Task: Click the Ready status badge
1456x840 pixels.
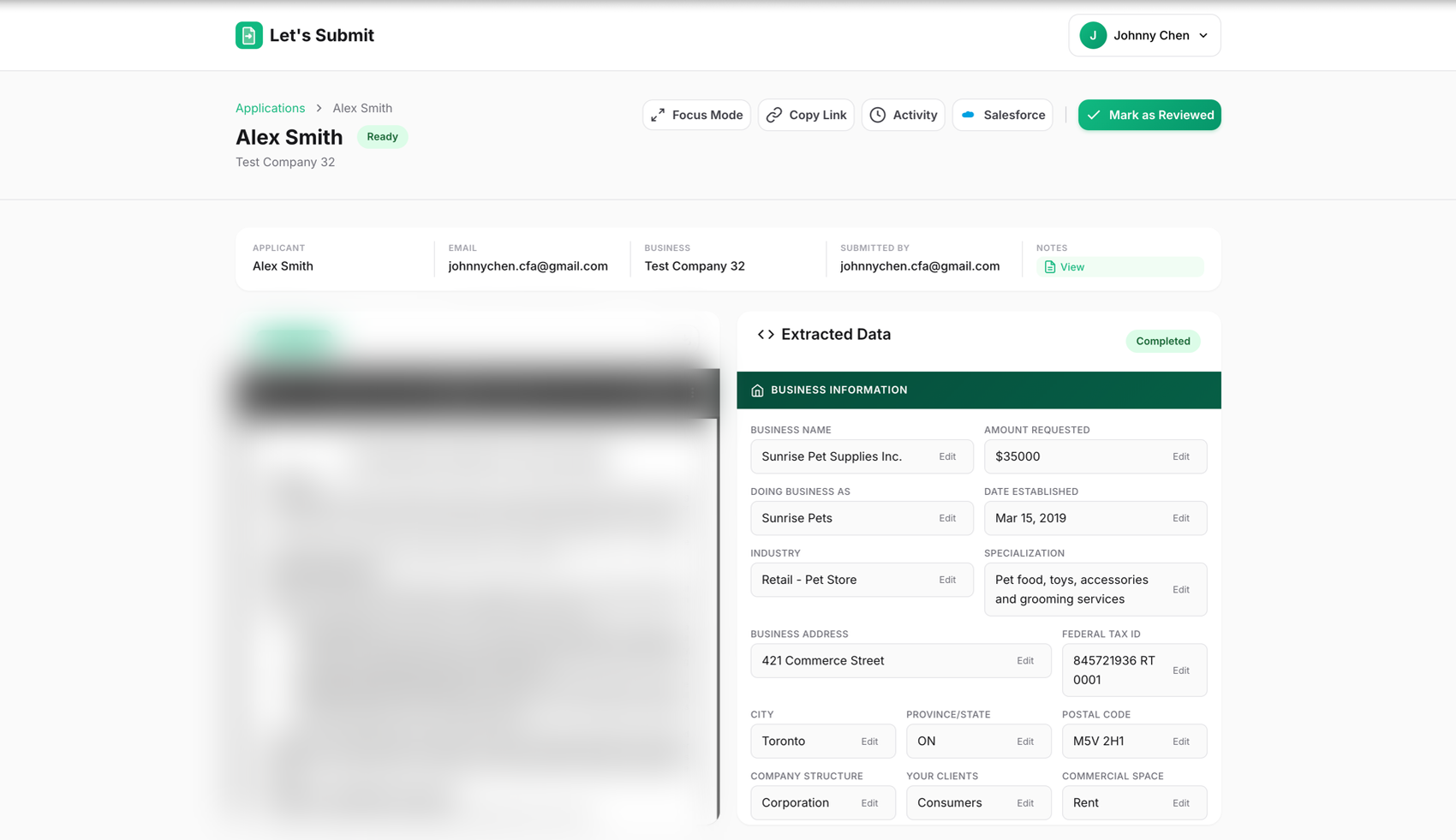Action: 382,137
